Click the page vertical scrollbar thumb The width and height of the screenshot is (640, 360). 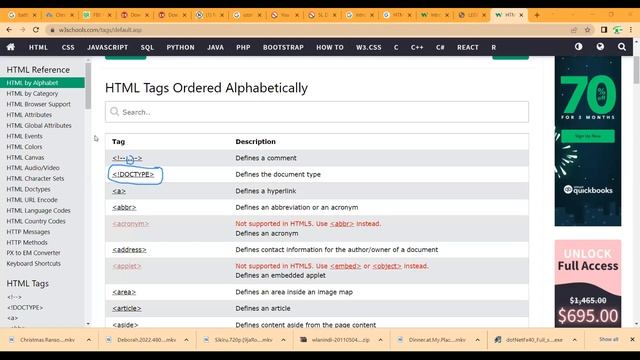click(x=636, y=70)
